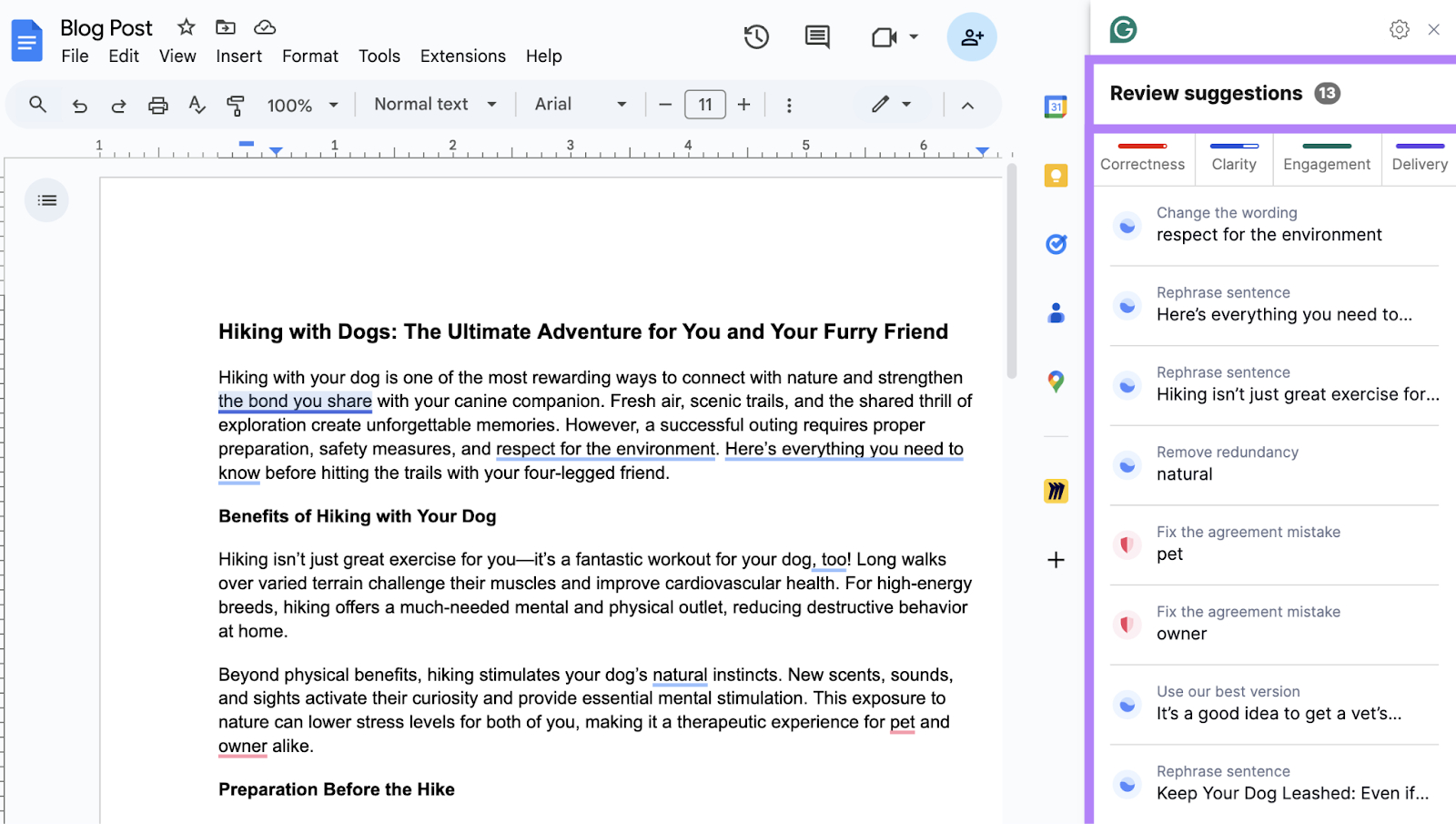Click the Blog Post title field to rename
This screenshot has width=1456, height=824.
pyautogui.click(x=106, y=27)
